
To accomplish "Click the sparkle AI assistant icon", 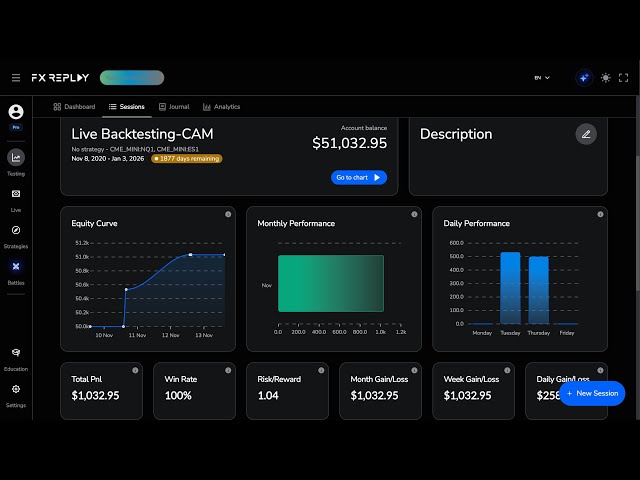I will pyautogui.click(x=584, y=78).
